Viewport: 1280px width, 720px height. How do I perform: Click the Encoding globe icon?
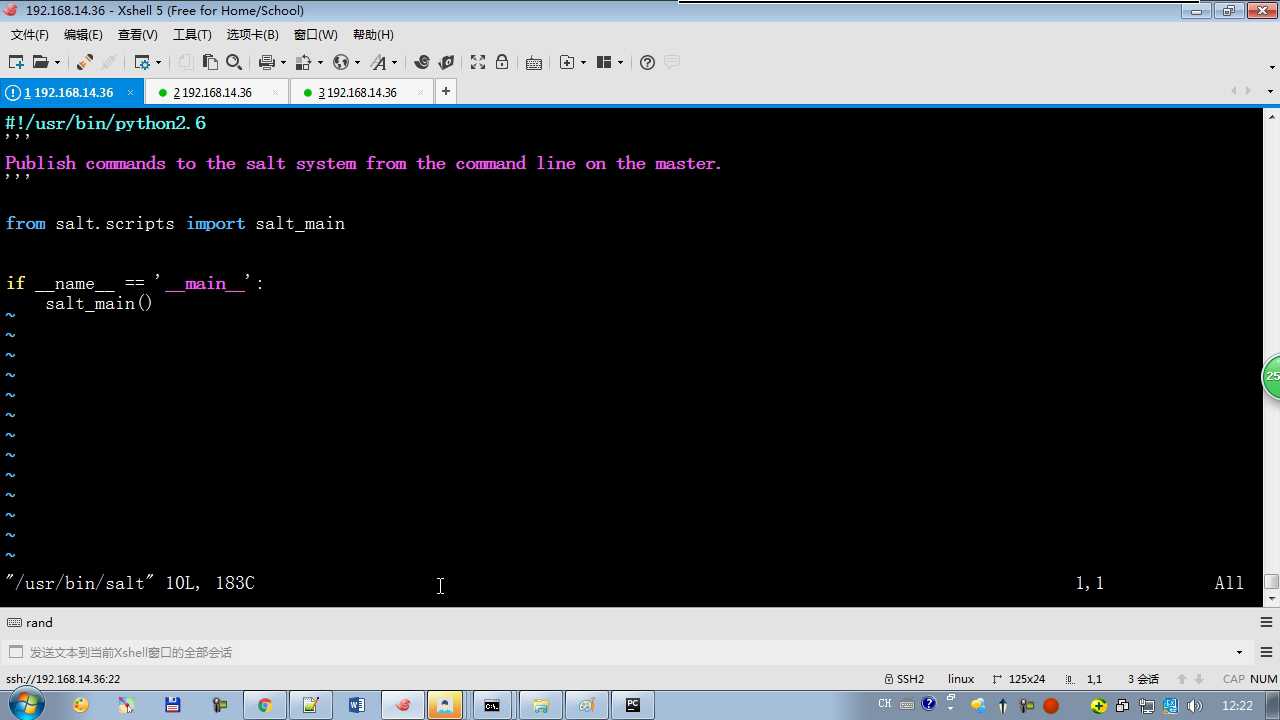point(341,62)
